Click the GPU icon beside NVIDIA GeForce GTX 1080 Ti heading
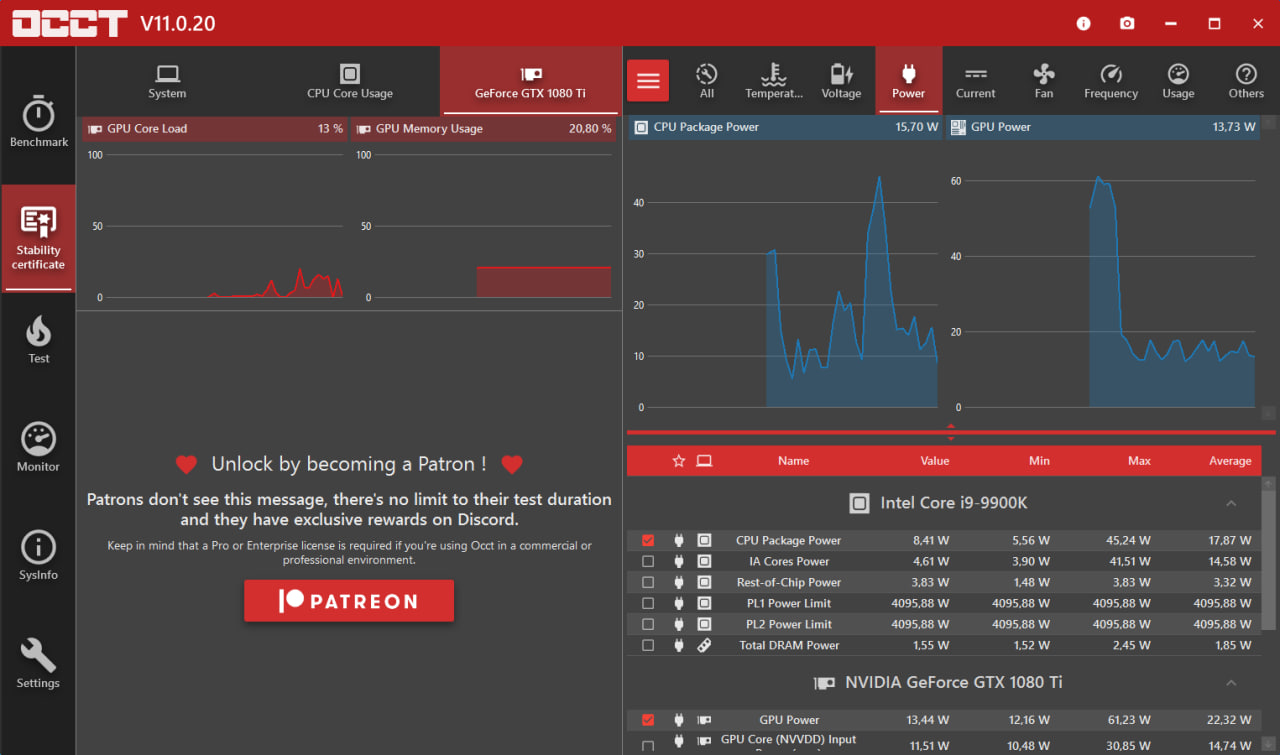The height and width of the screenshot is (755, 1280). coord(825,683)
